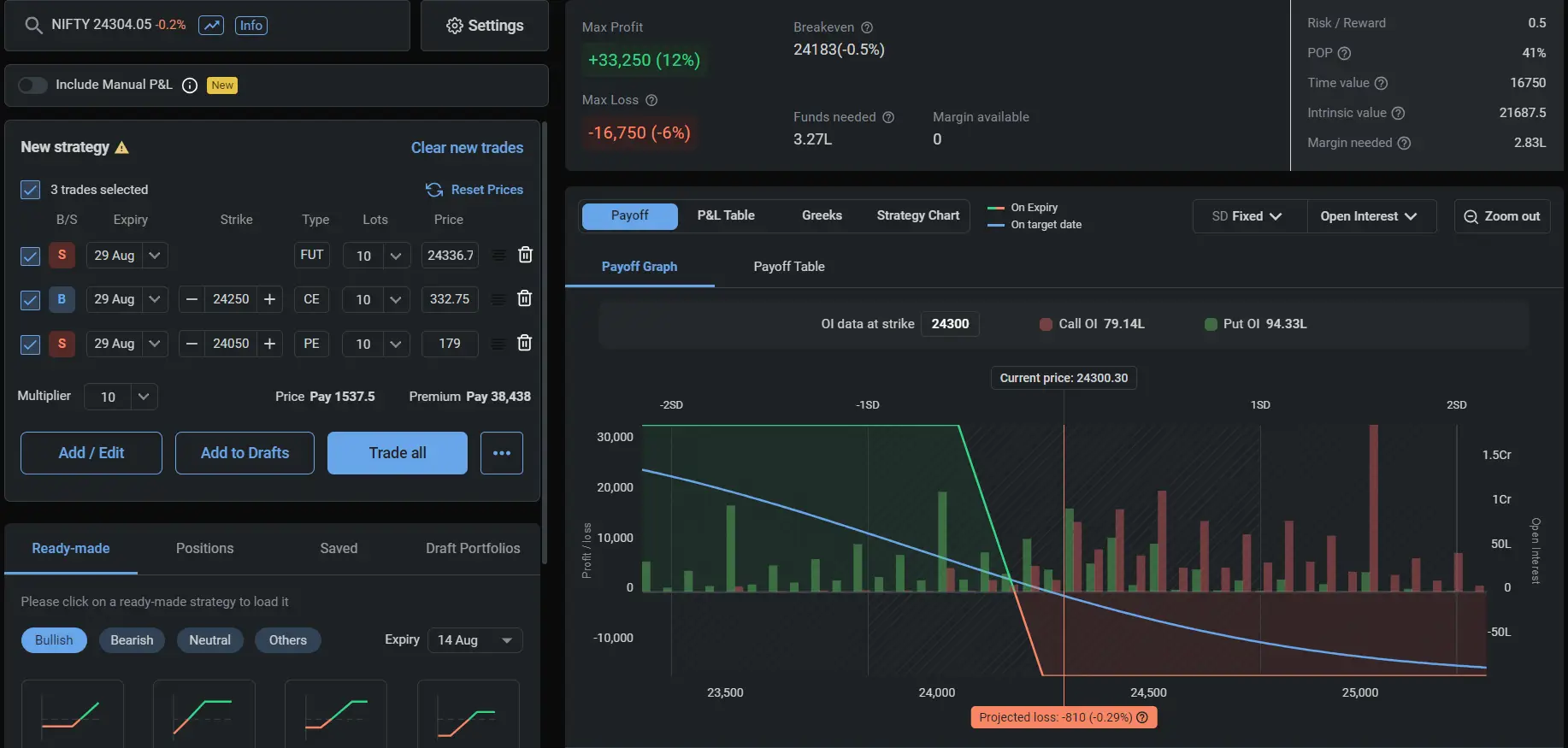1568x748 pixels.
Task: Open expiry dropdown on the 24250 CE row
Action: point(154,299)
